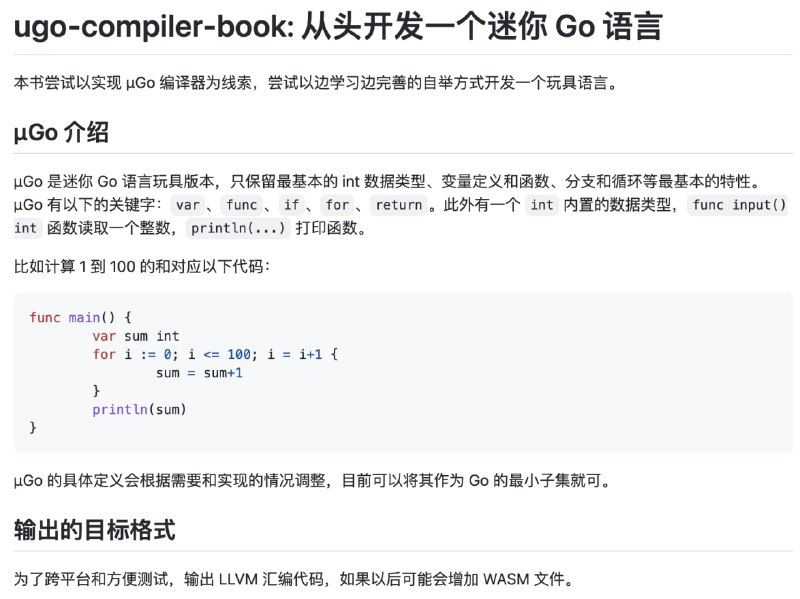This screenshot has width=800, height=599.
Task: Click the ugo-compiler-book main heading
Action: click(x=338, y=27)
